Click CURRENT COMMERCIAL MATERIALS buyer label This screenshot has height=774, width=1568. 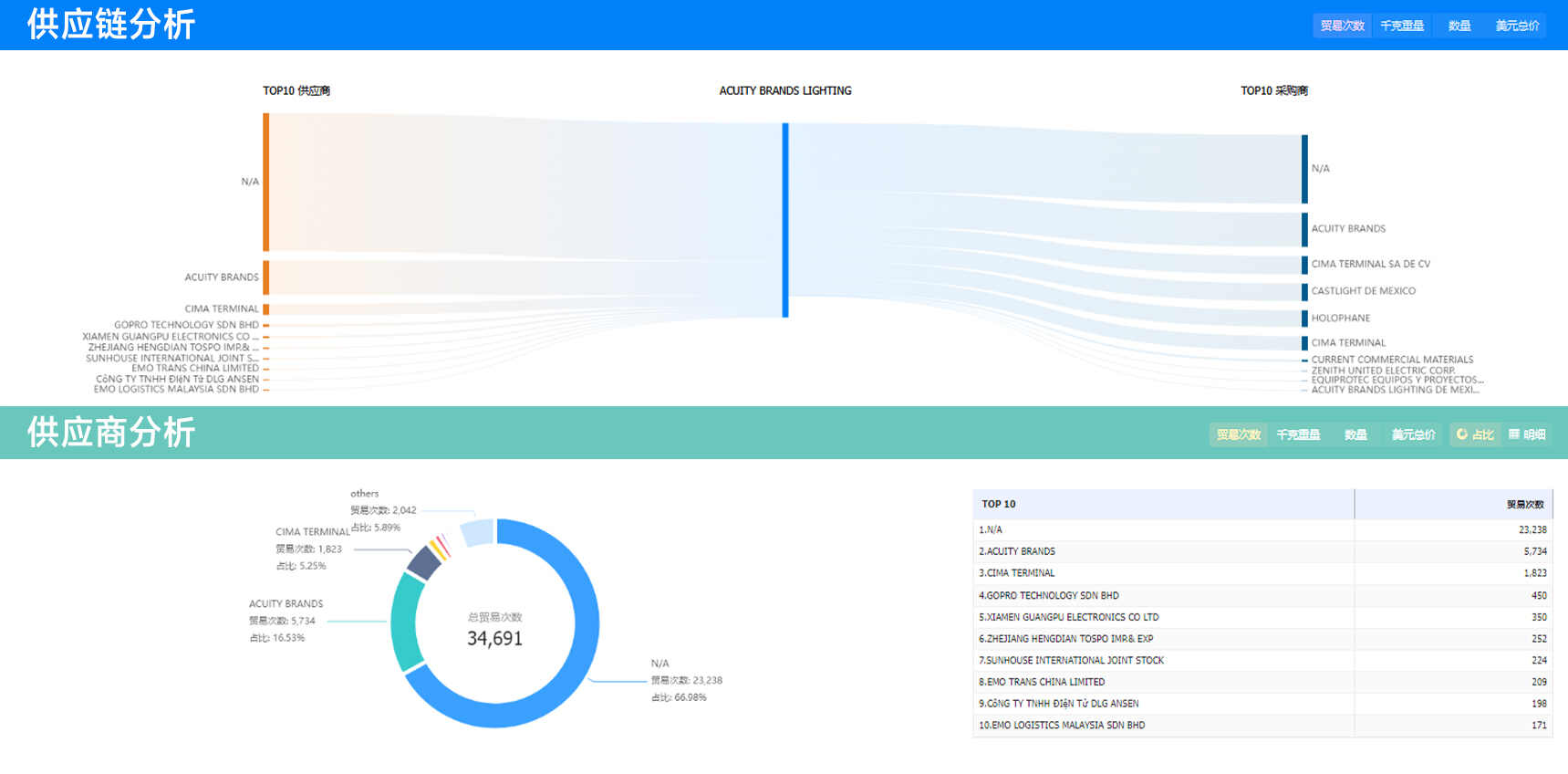1392,360
